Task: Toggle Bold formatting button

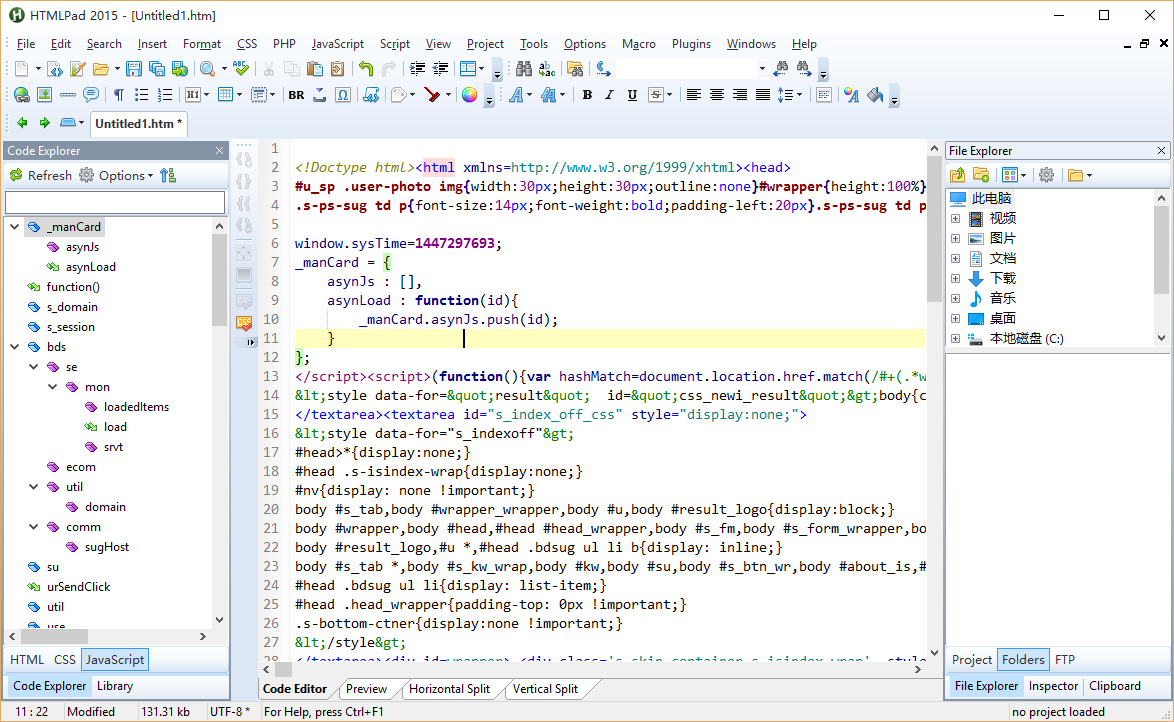Action: [587, 95]
